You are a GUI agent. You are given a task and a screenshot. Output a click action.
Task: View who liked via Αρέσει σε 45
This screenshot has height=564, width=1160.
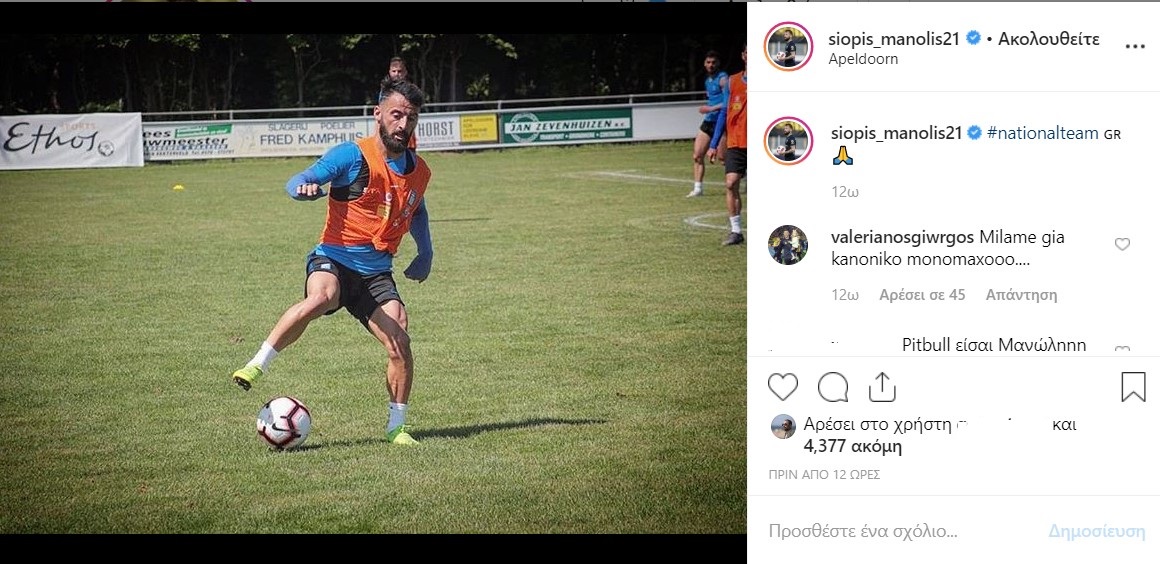click(x=922, y=295)
